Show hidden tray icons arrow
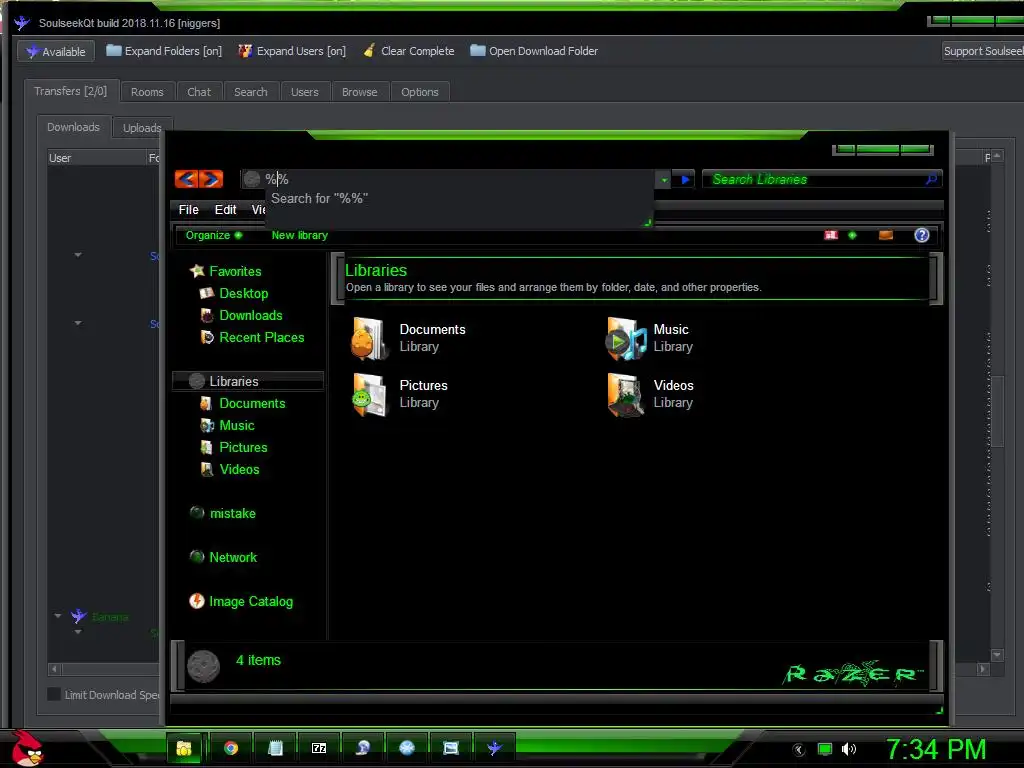This screenshot has height=768, width=1024. click(x=799, y=750)
